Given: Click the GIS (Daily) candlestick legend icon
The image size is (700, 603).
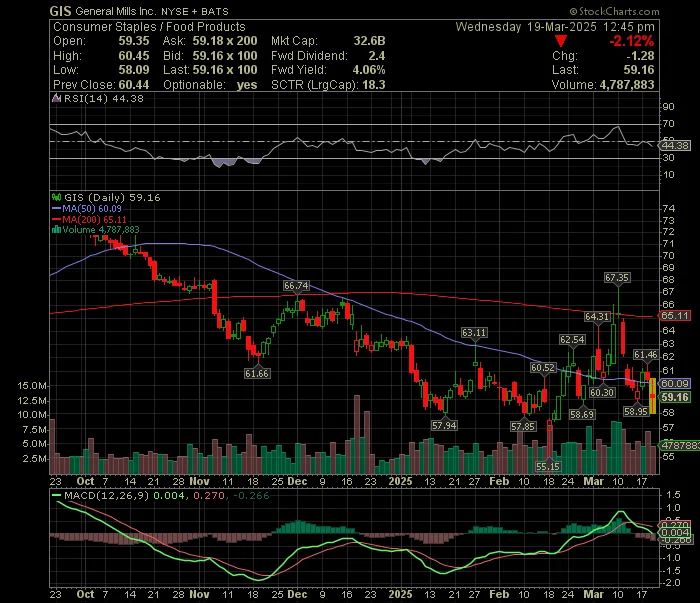Looking at the screenshot, I should coord(57,197).
